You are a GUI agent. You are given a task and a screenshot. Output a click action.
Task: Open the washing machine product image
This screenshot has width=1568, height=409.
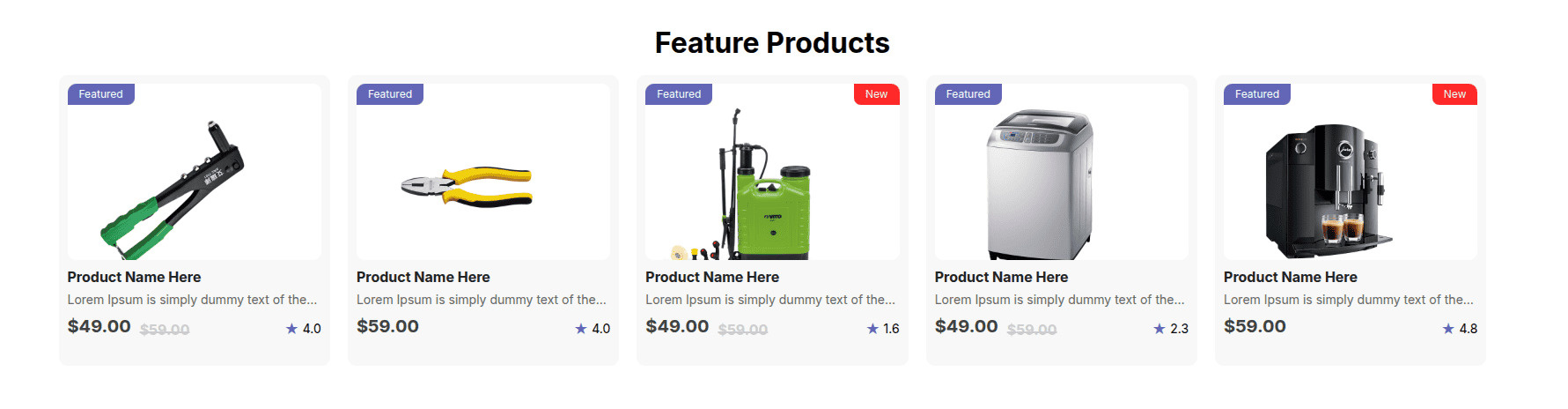pyautogui.click(x=1040, y=184)
